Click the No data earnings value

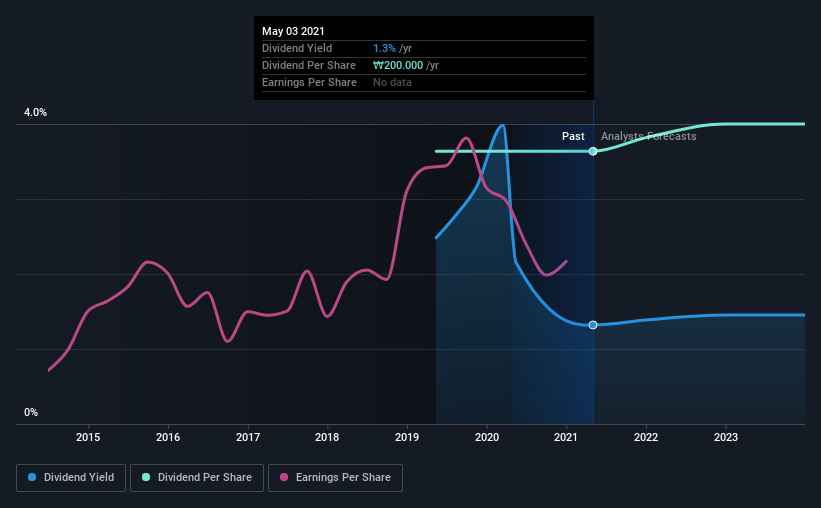(392, 82)
